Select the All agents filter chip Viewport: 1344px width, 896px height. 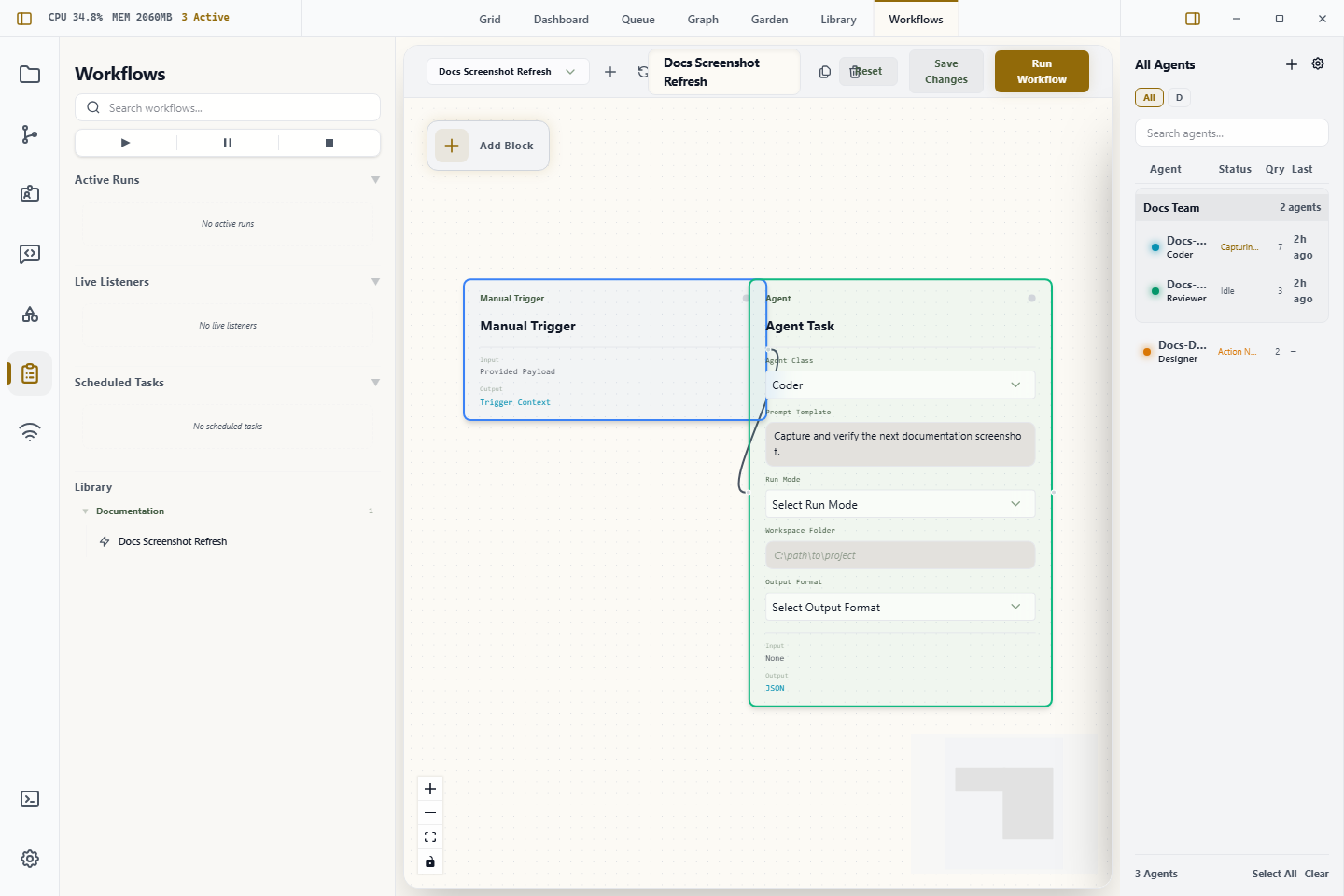tap(1149, 98)
